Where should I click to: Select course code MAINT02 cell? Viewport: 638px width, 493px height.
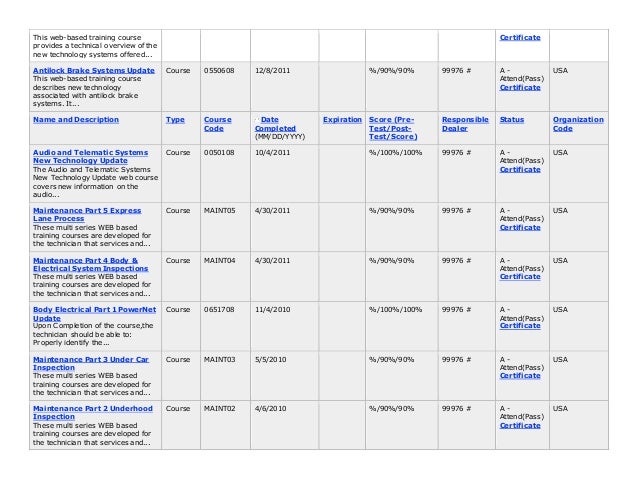(219, 408)
